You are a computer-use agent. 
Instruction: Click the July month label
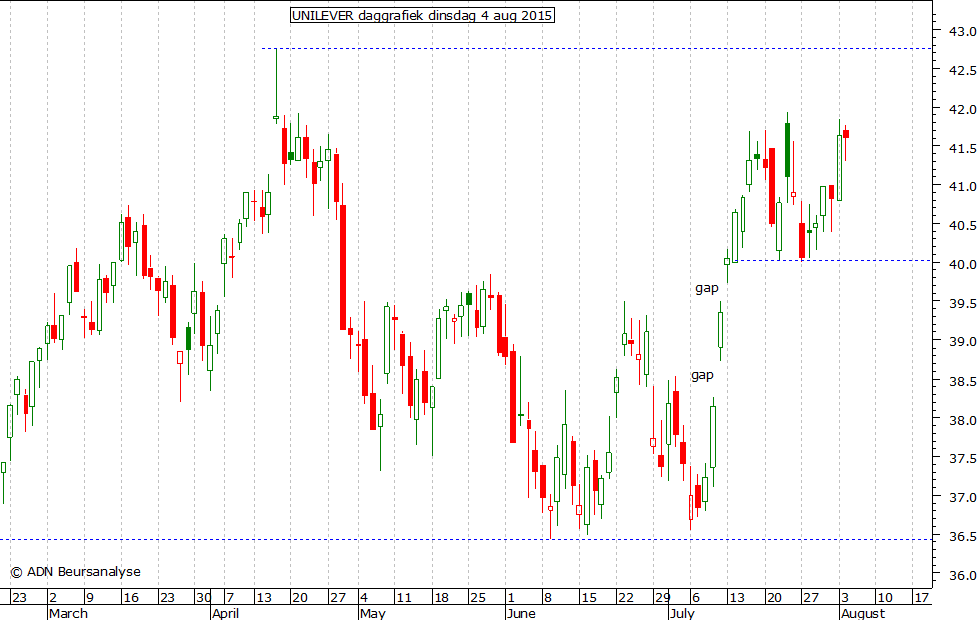pyautogui.click(x=682, y=613)
